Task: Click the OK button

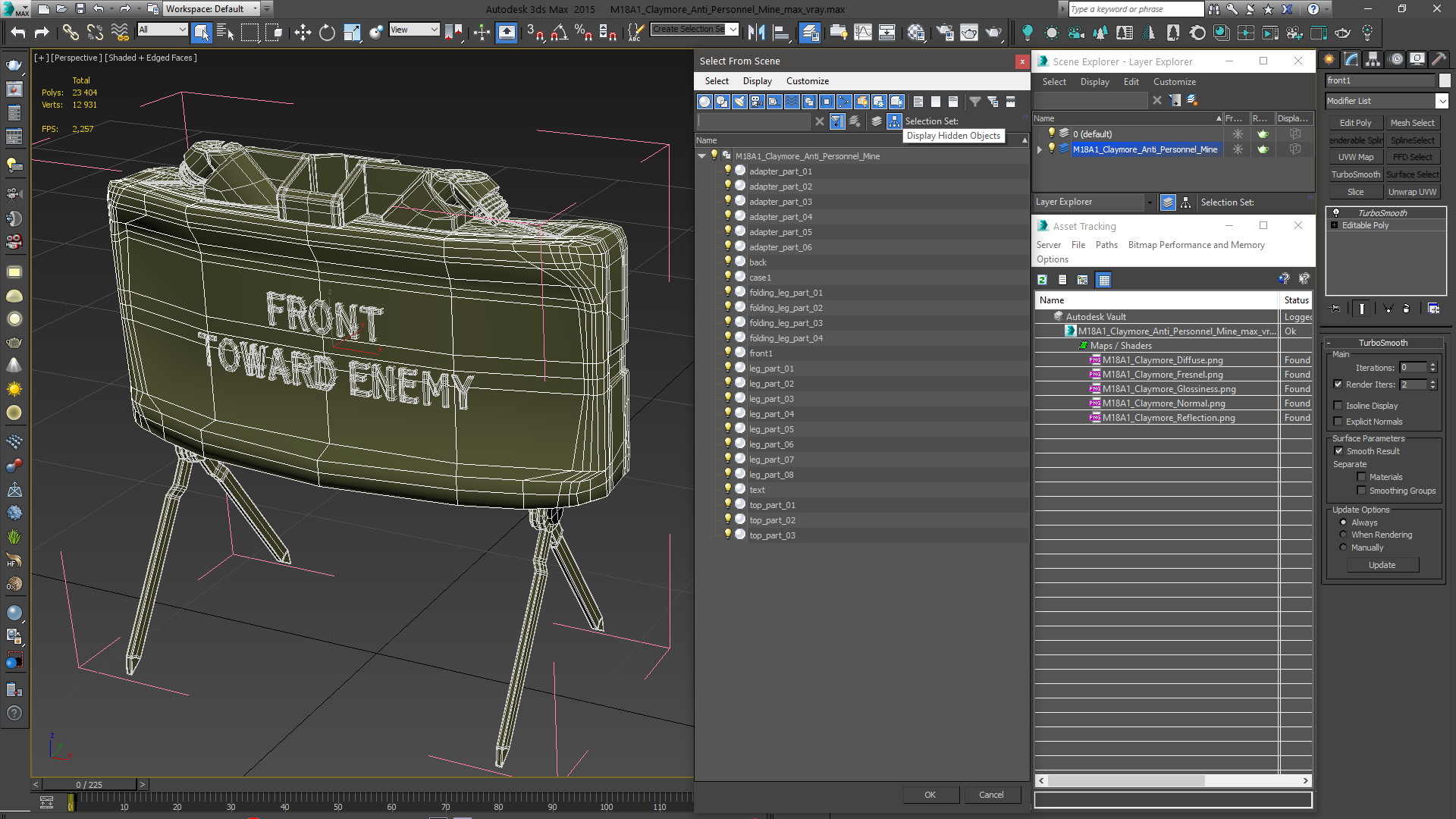Action: tap(930, 795)
